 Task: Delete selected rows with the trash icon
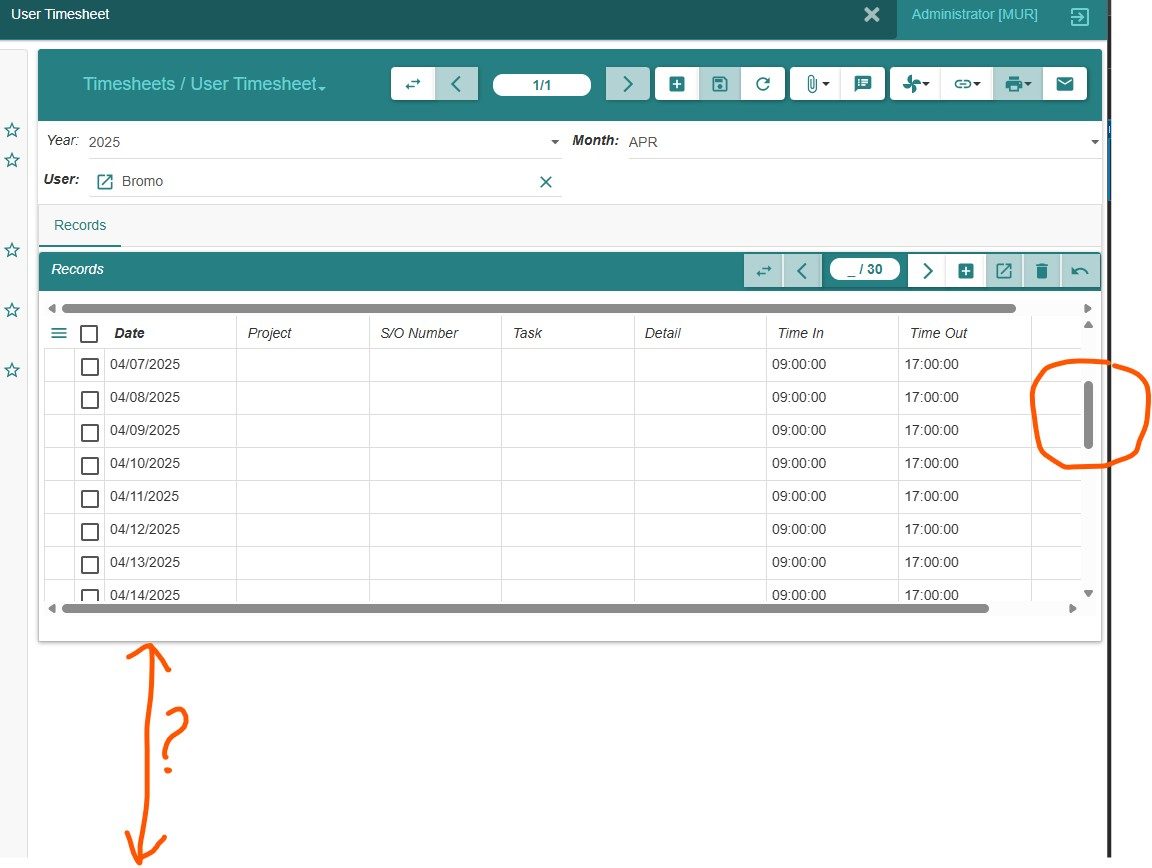(1041, 271)
